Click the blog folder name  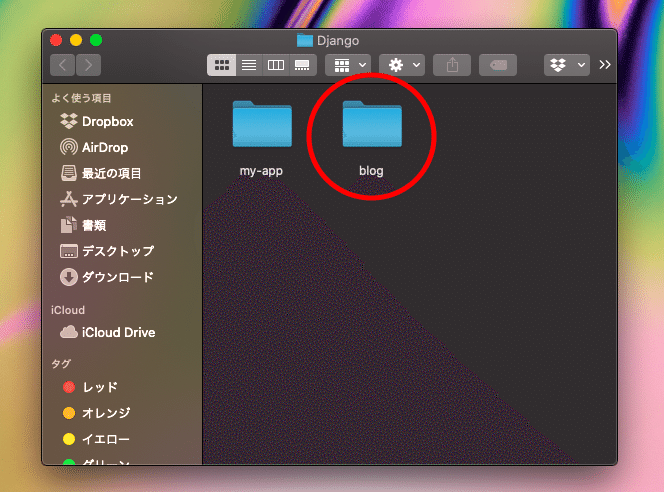tap(371, 171)
